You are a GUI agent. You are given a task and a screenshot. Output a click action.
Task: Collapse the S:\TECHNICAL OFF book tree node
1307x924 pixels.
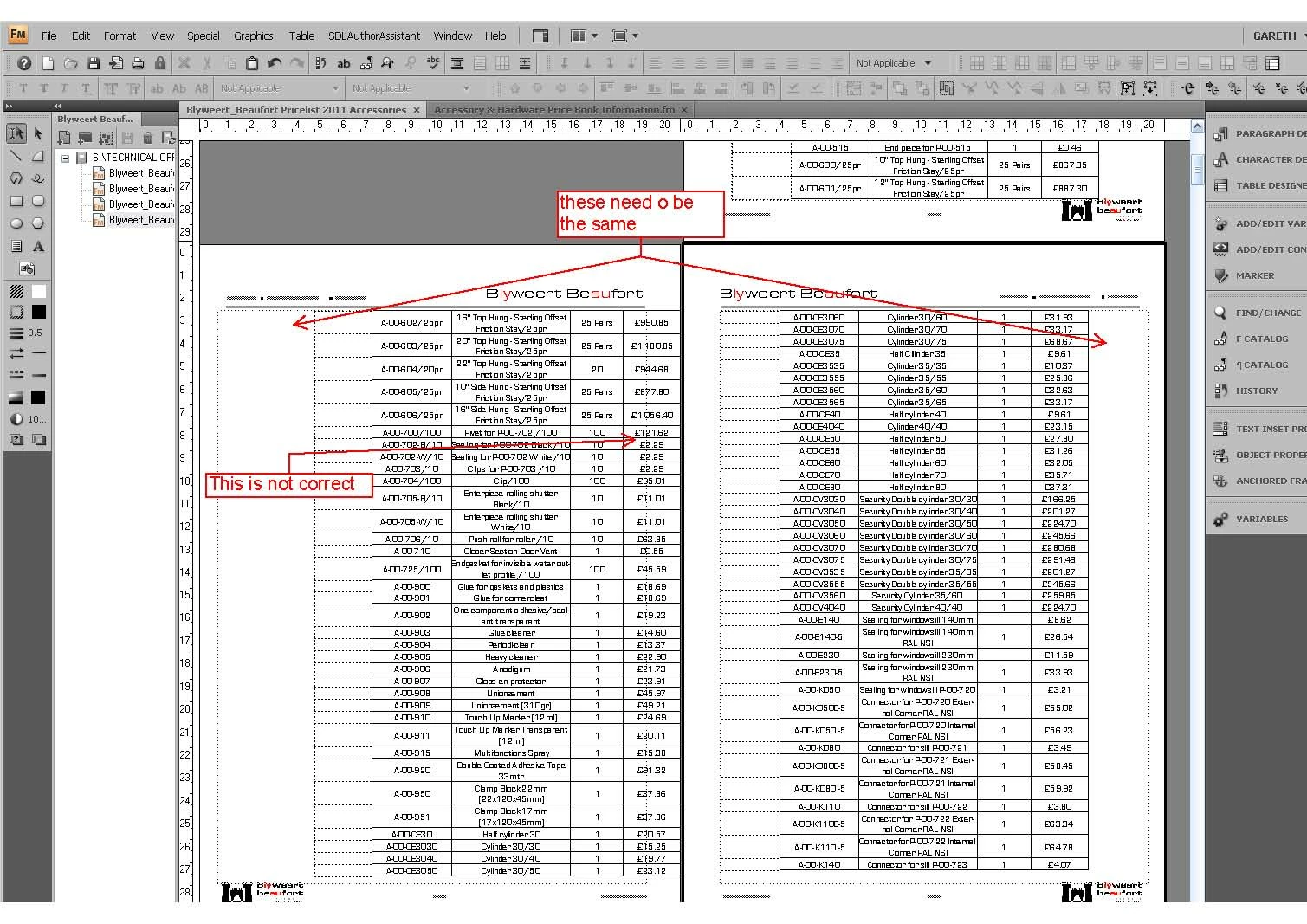[x=65, y=158]
